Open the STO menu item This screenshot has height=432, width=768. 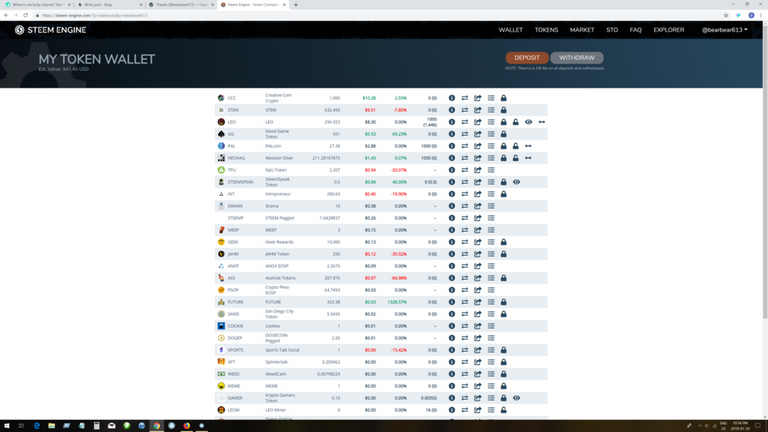coord(612,30)
